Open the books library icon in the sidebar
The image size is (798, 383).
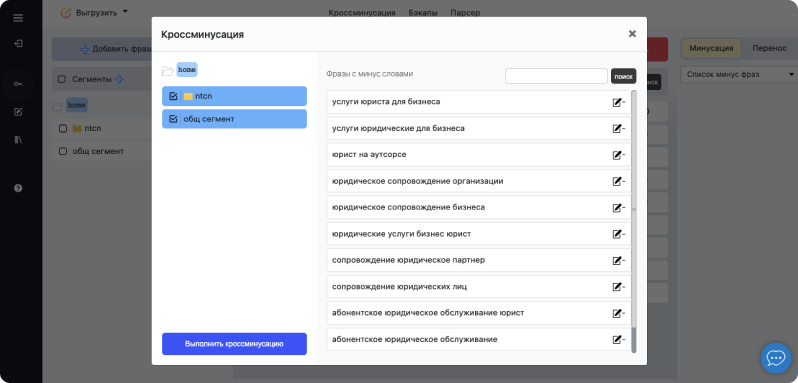pos(18,139)
